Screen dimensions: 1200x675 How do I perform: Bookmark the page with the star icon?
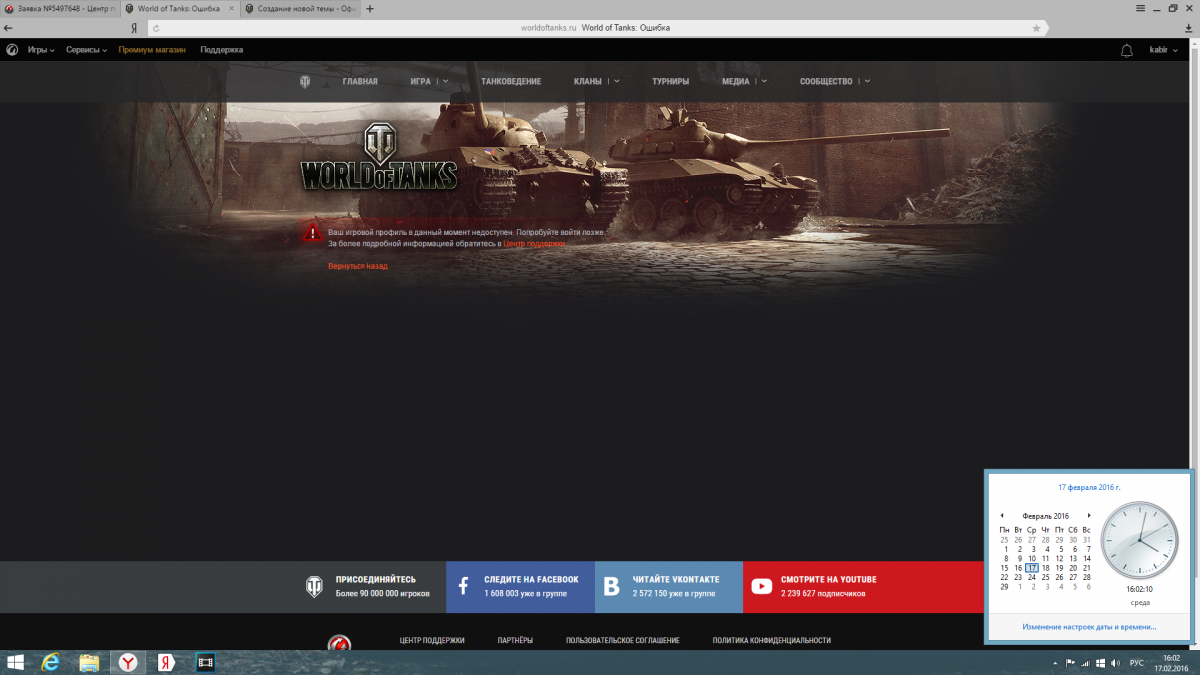pyautogui.click(x=1037, y=28)
